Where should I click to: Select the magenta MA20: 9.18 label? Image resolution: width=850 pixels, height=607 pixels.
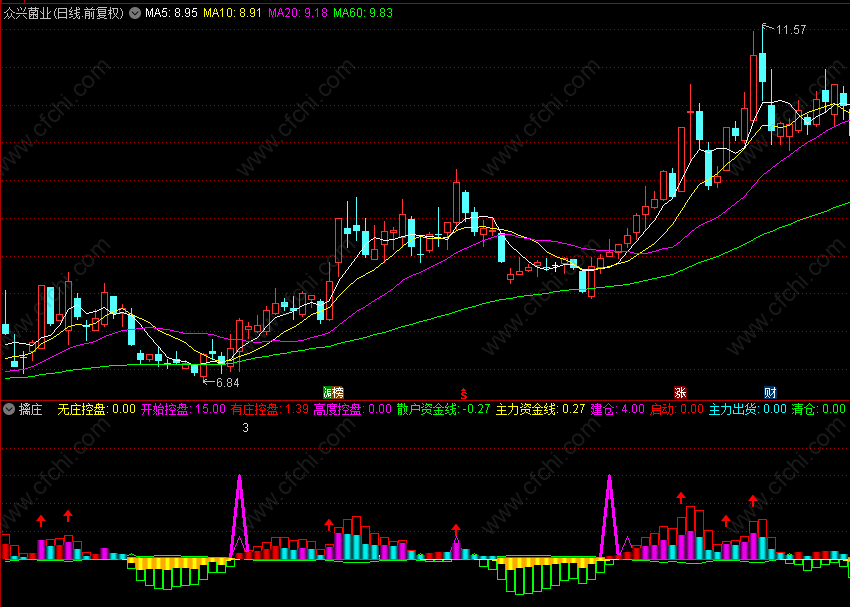(x=298, y=12)
